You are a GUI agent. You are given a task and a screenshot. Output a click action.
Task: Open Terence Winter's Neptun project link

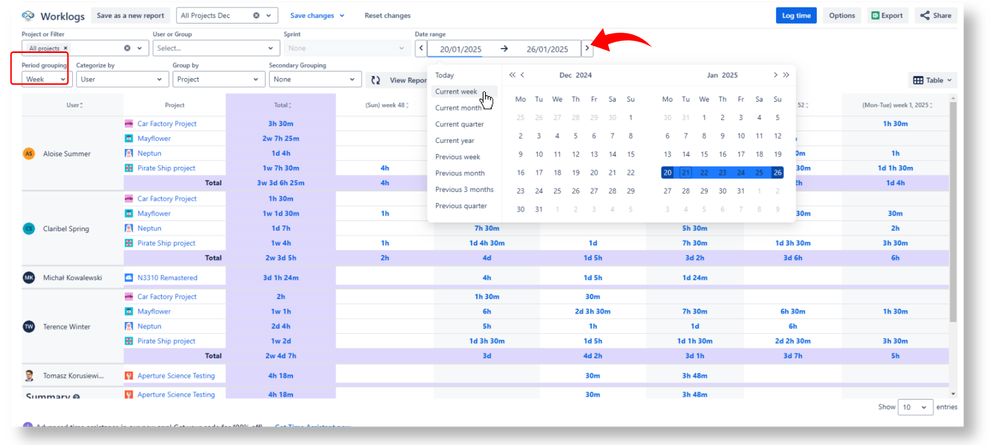pyautogui.click(x=149, y=326)
